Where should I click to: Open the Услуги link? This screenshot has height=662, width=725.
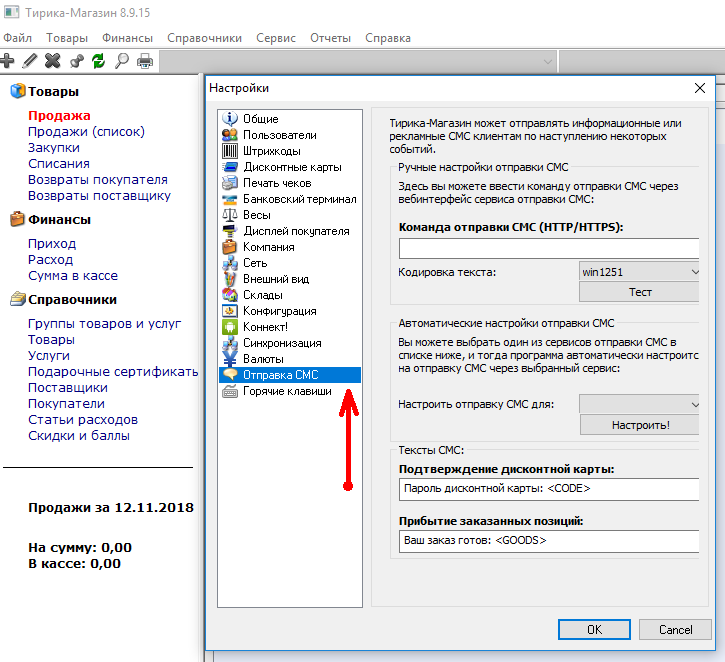[x=49, y=356]
